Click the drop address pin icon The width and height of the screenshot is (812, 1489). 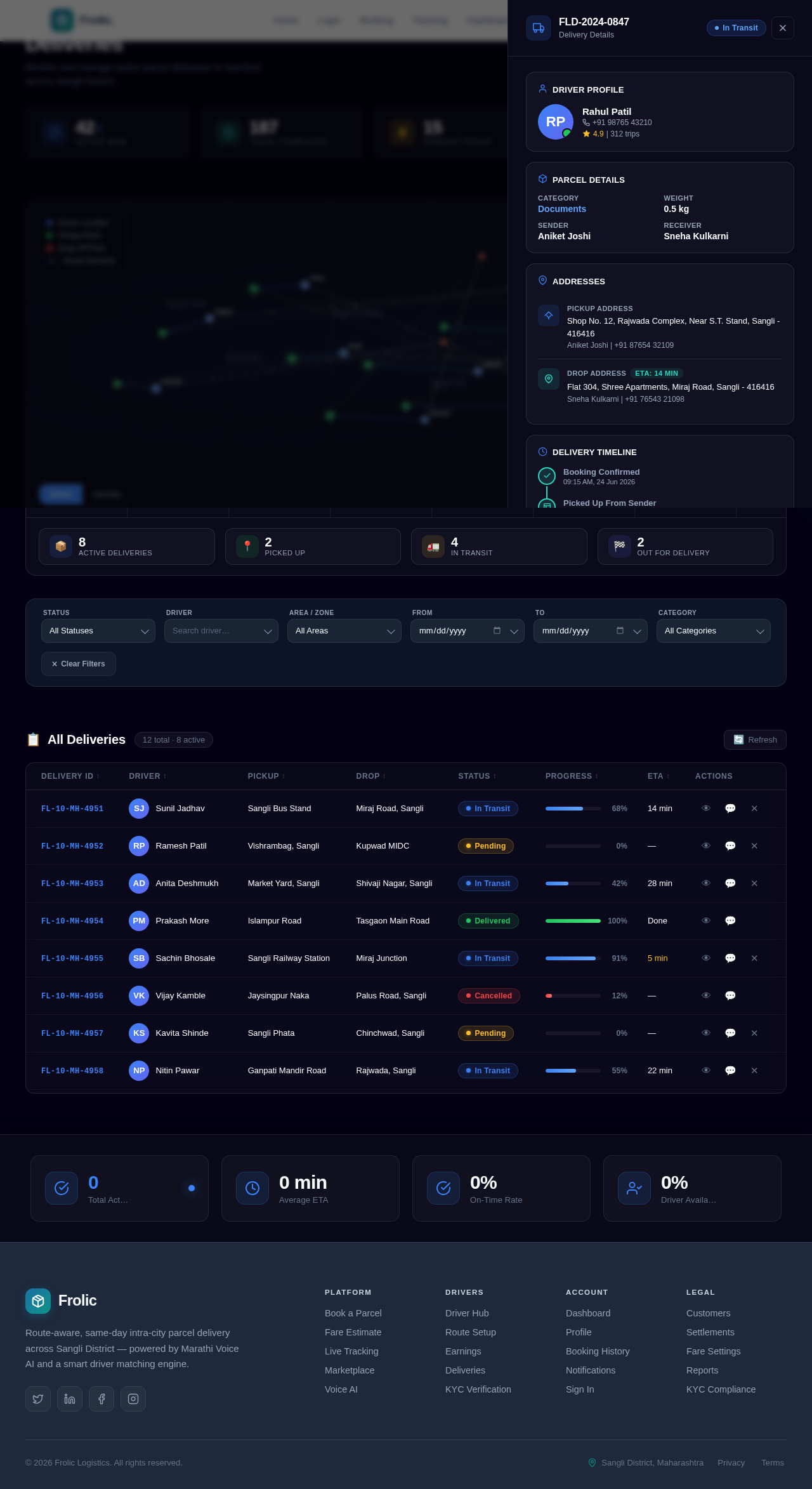click(549, 379)
